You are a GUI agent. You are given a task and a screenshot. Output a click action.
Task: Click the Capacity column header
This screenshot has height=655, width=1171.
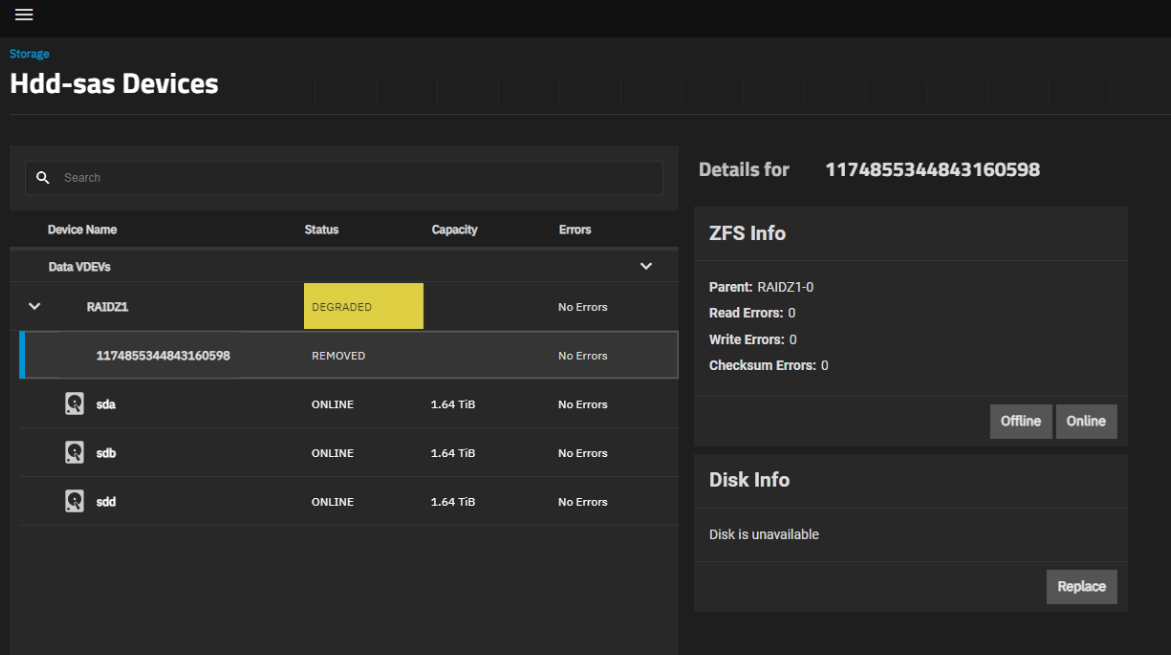454,230
